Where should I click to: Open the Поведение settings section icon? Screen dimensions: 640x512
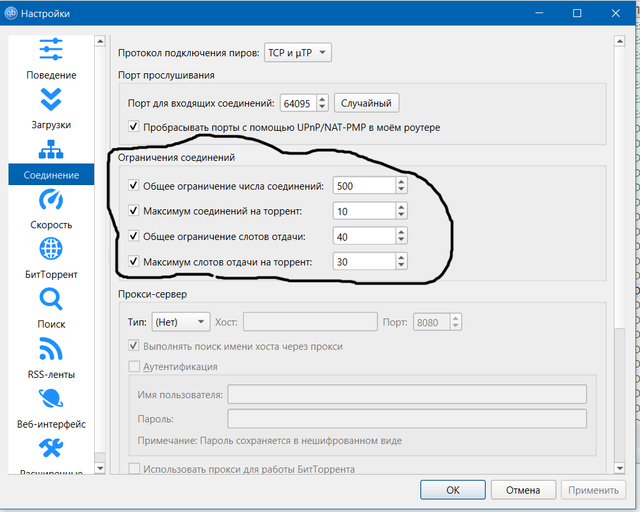pyautogui.click(x=51, y=49)
